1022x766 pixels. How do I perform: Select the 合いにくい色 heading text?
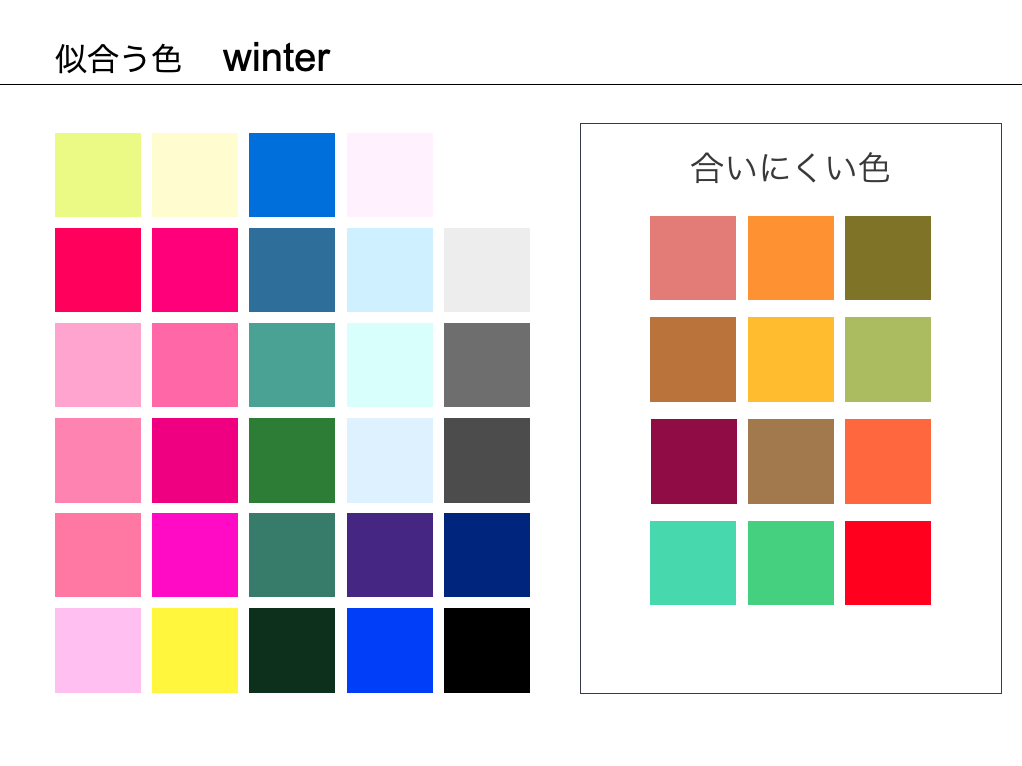point(790,168)
